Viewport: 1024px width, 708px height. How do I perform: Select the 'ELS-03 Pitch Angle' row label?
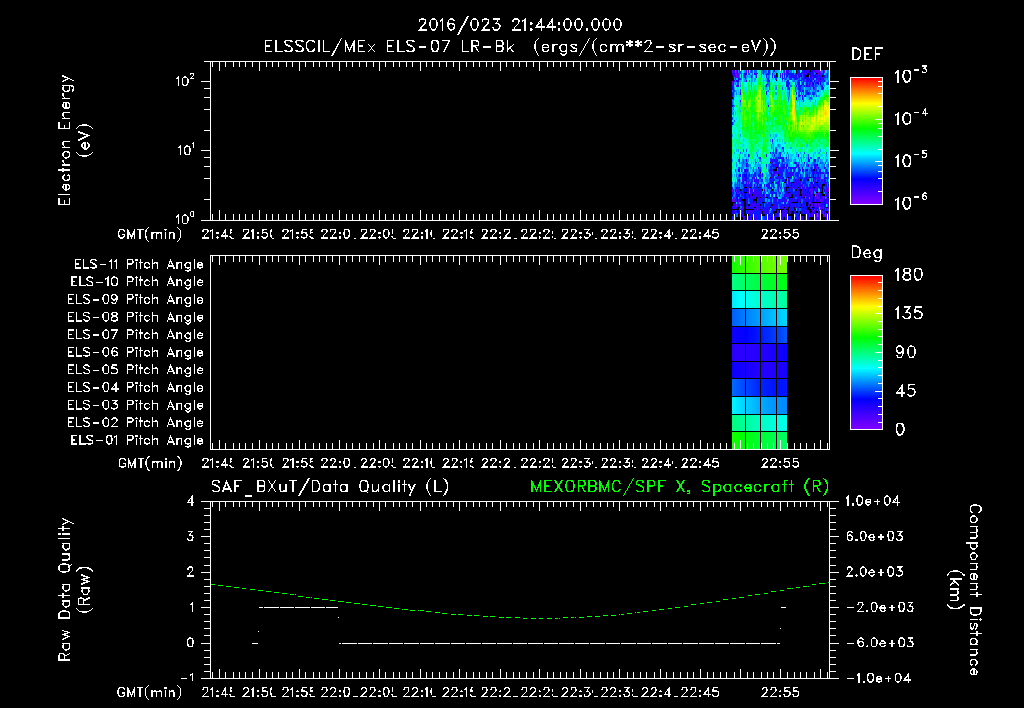(x=135, y=406)
